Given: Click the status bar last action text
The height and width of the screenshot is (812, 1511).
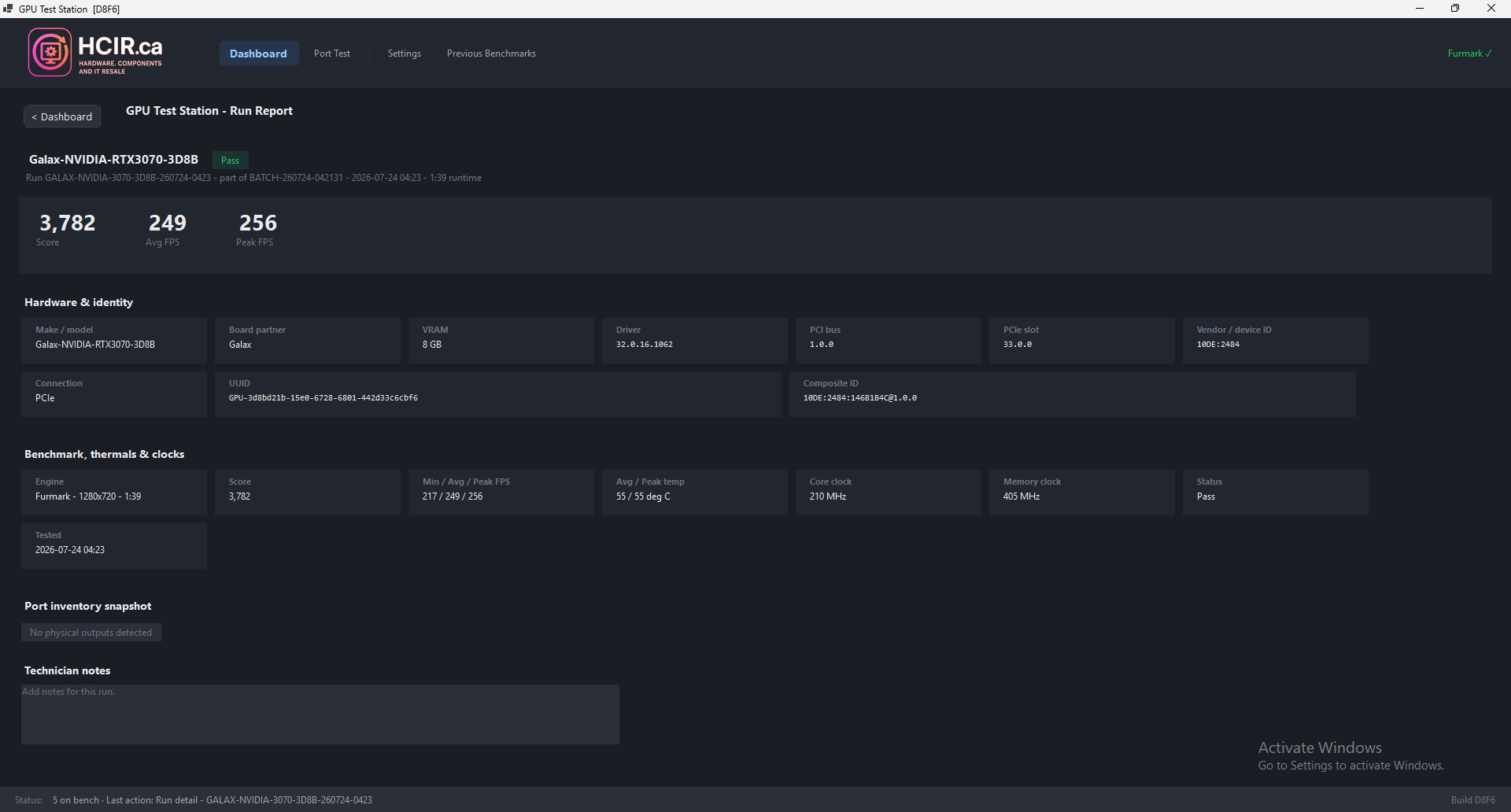Looking at the screenshot, I should [x=239, y=800].
